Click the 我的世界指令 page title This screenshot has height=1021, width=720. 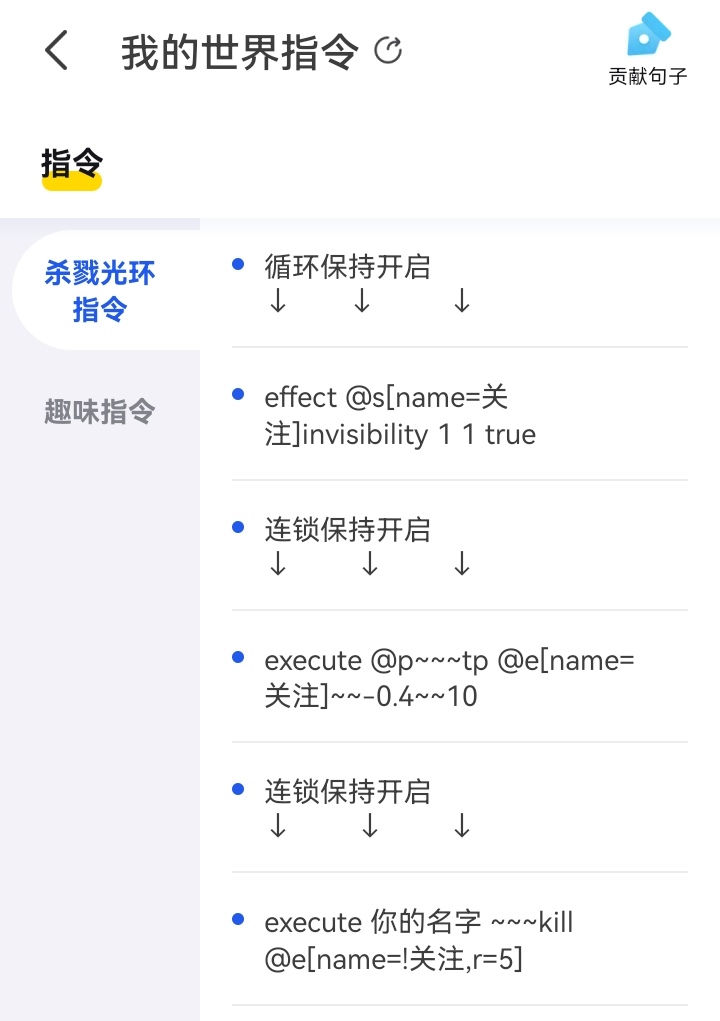pos(239,51)
